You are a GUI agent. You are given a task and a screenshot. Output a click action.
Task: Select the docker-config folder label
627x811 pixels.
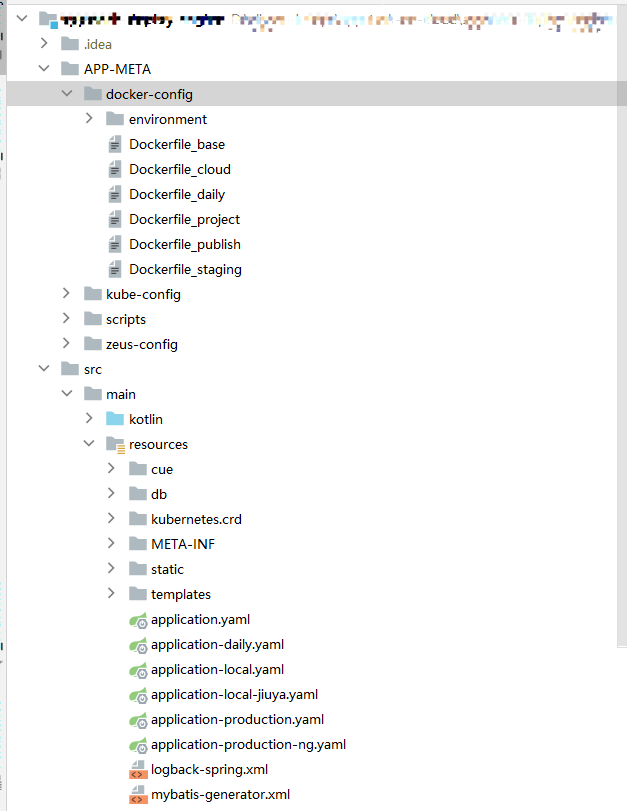point(149,94)
